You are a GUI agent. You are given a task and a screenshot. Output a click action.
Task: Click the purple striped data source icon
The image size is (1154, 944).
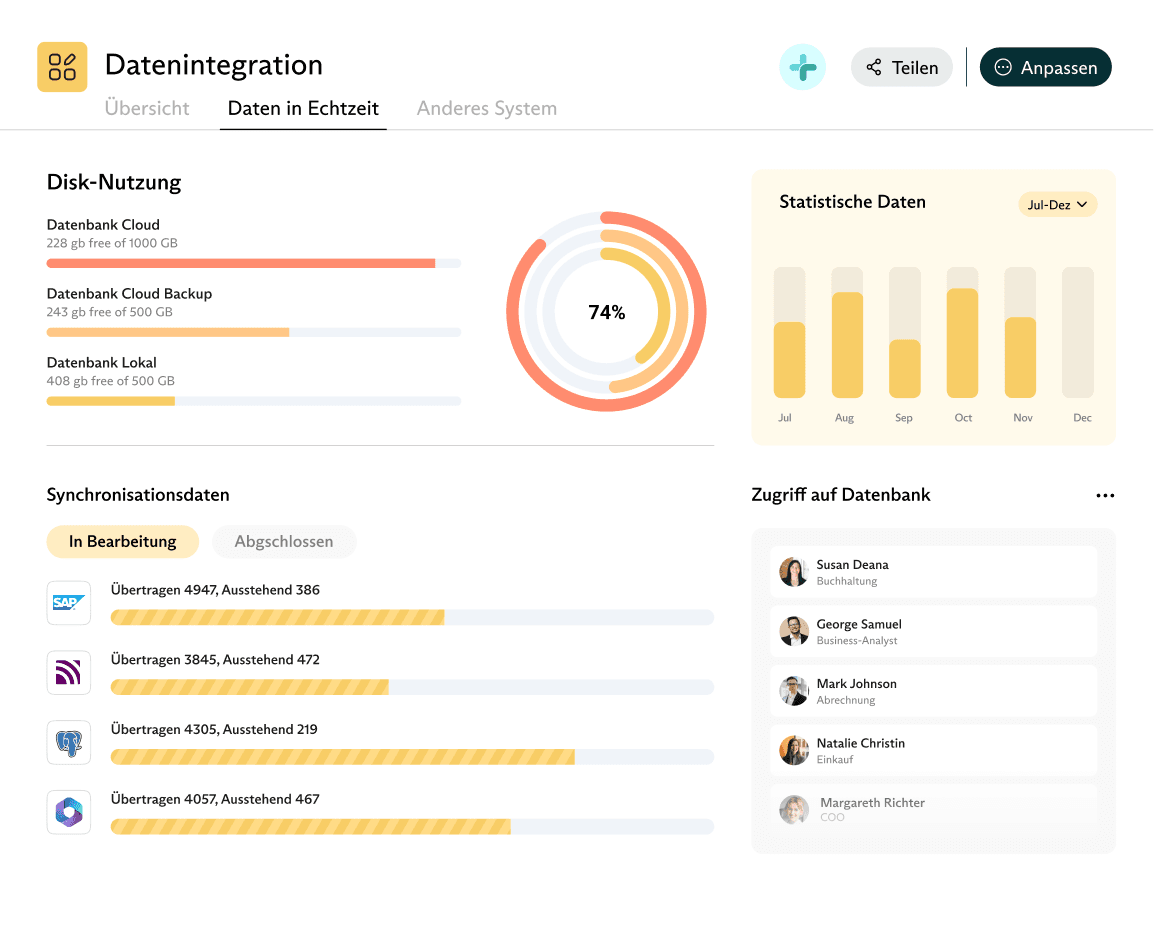coord(69,673)
